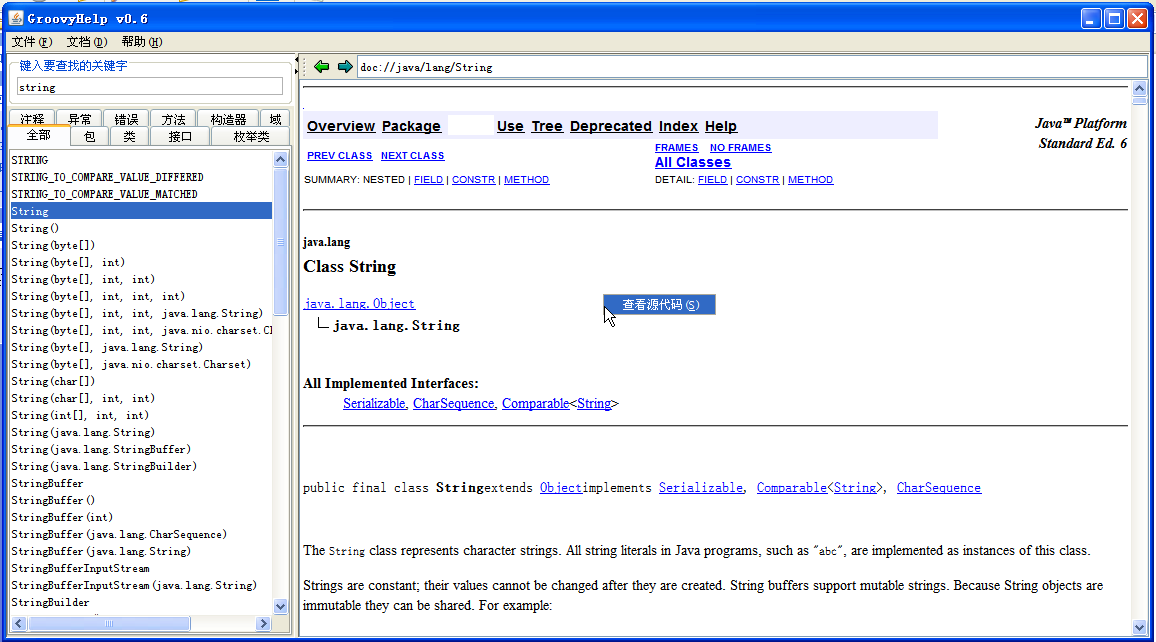Select the 全部 tab
This screenshot has width=1156, height=642.
click(x=39, y=135)
